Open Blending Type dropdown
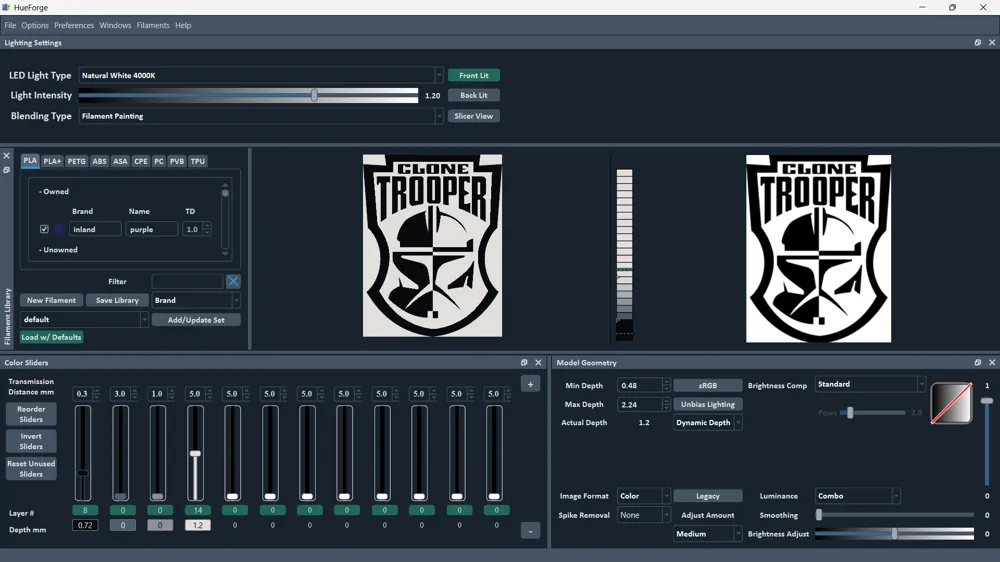This screenshot has width=1000, height=562. coord(260,116)
